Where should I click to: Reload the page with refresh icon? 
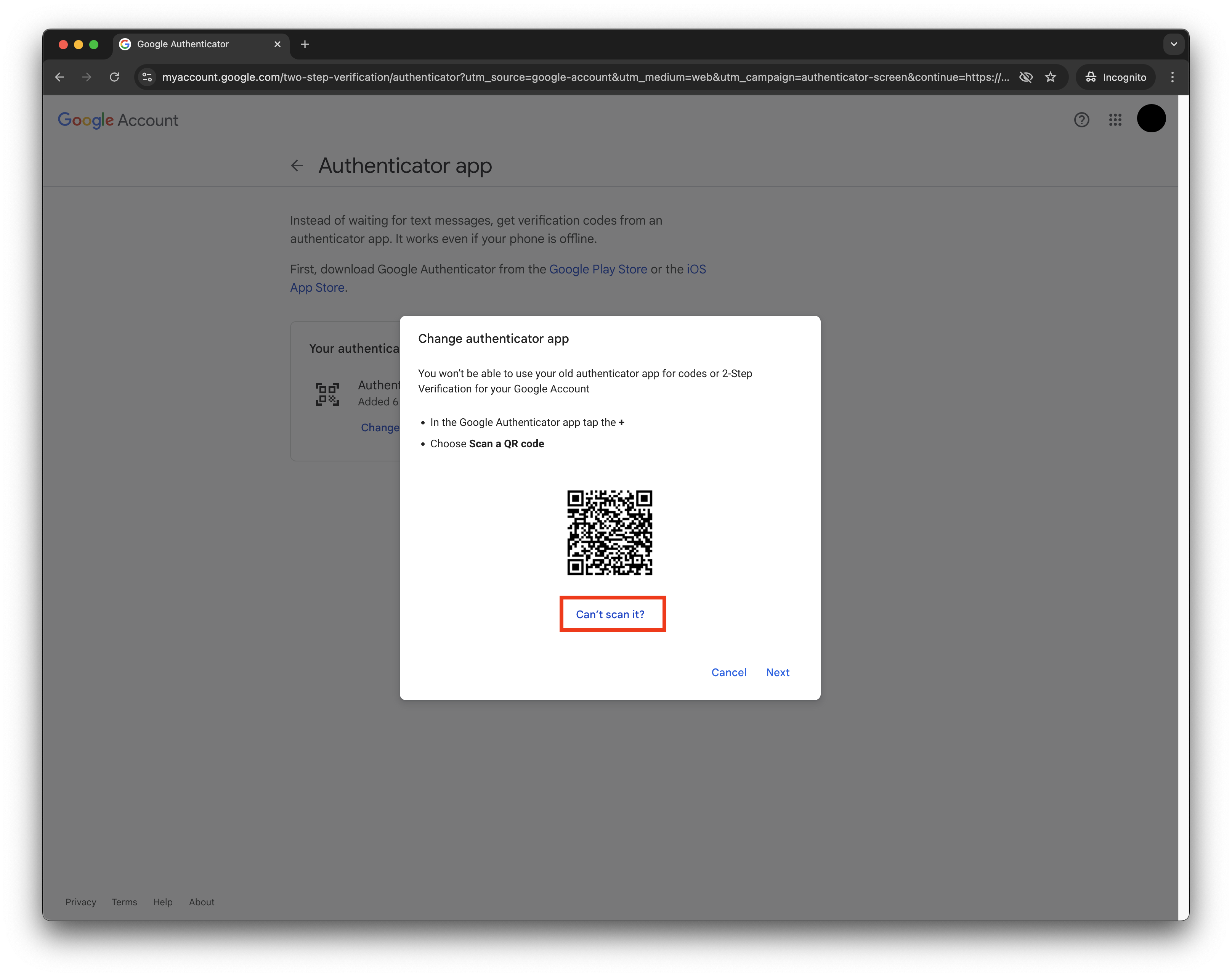coord(114,77)
